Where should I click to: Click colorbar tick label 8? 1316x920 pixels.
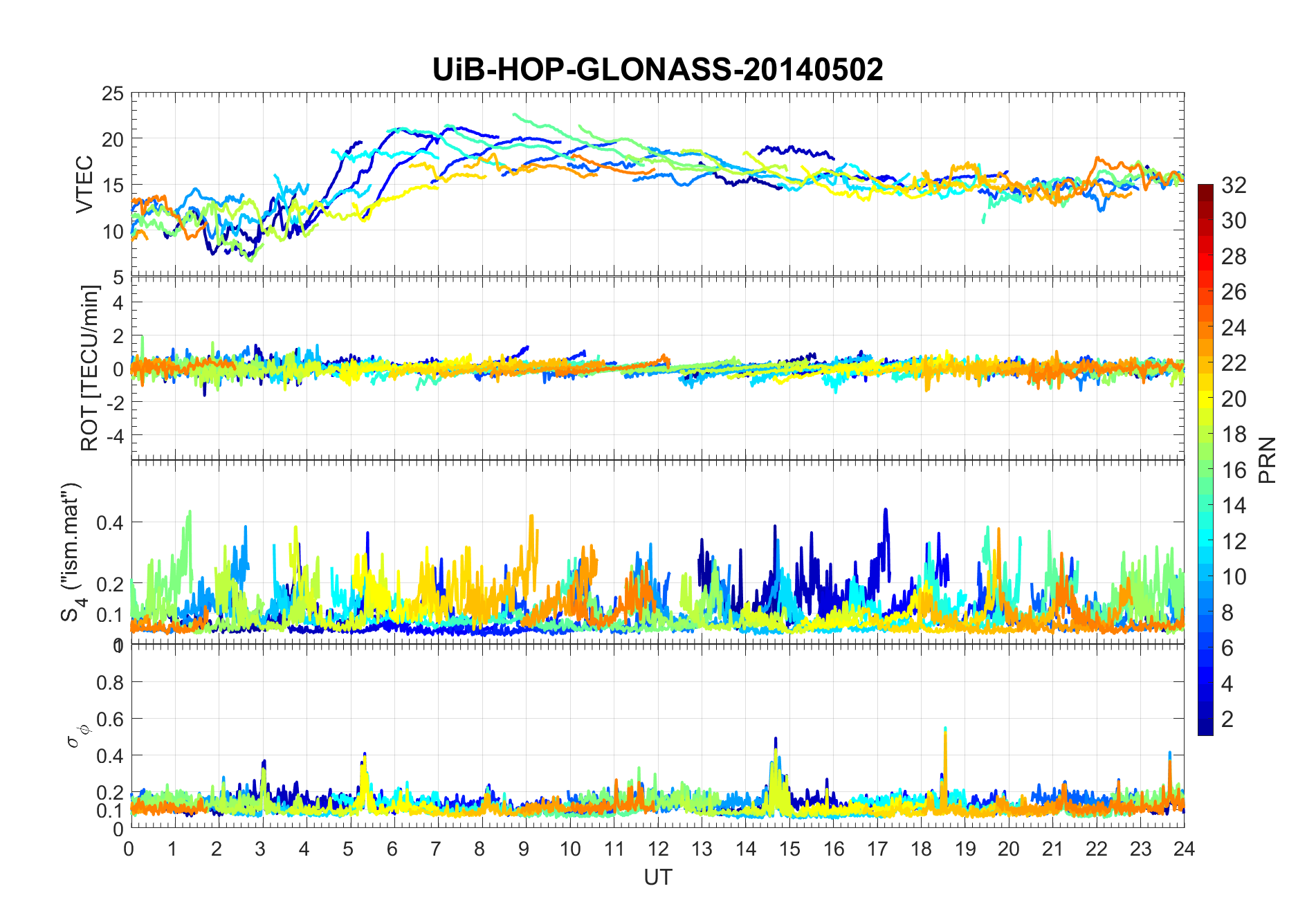pyautogui.click(x=1227, y=612)
